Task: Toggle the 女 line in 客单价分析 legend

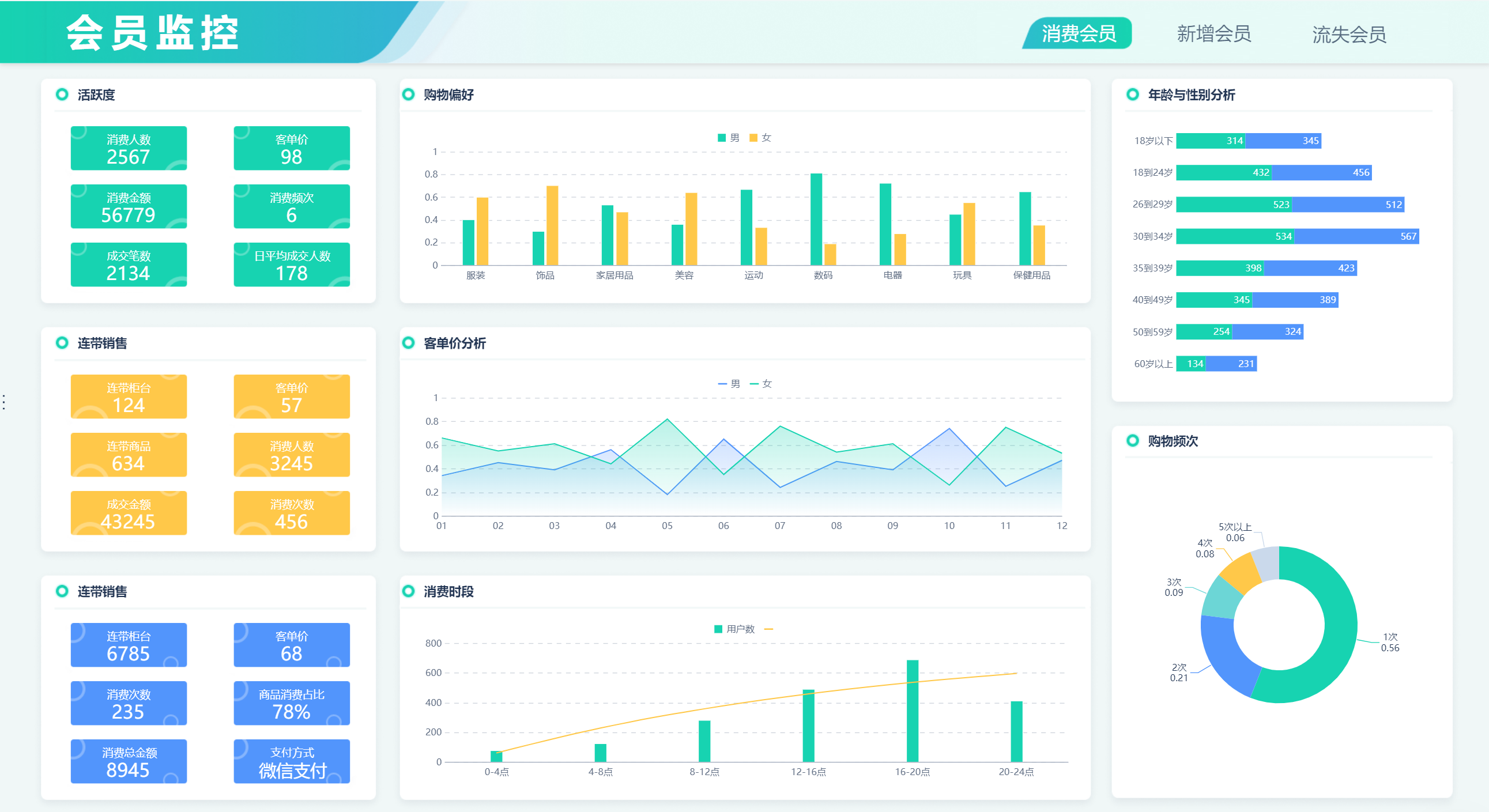Action: 761,384
